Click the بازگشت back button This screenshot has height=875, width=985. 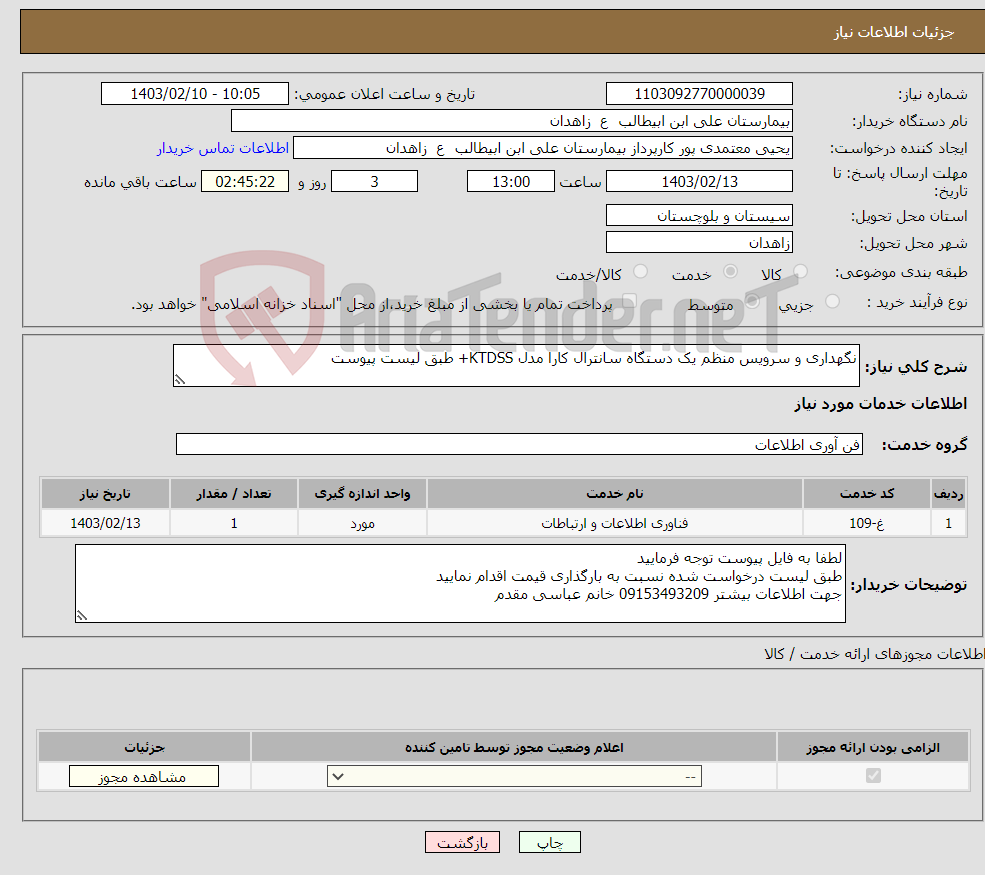(462, 842)
